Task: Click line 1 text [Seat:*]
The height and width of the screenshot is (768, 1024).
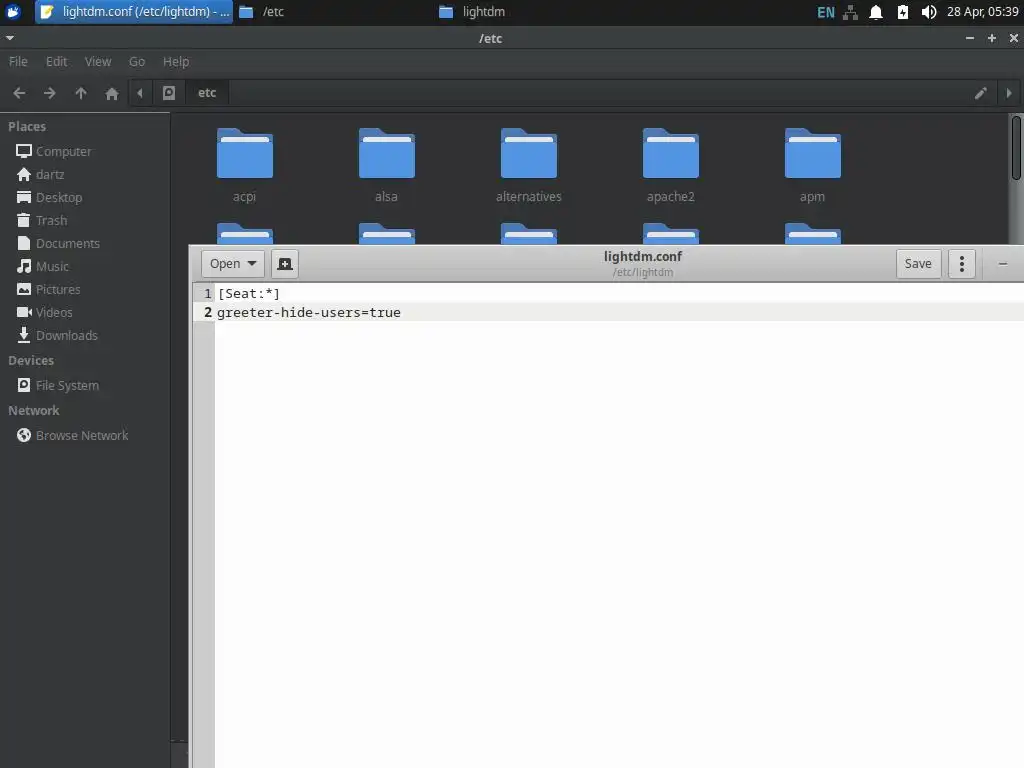Action: click(248, 294)
